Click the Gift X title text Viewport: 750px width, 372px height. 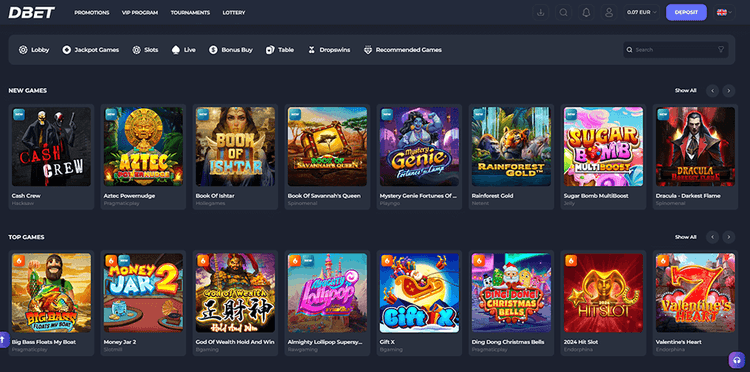[387, 342]
